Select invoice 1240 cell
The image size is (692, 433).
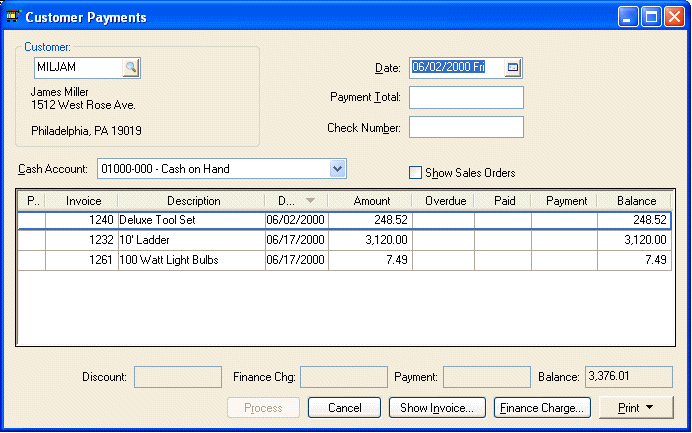82,220
